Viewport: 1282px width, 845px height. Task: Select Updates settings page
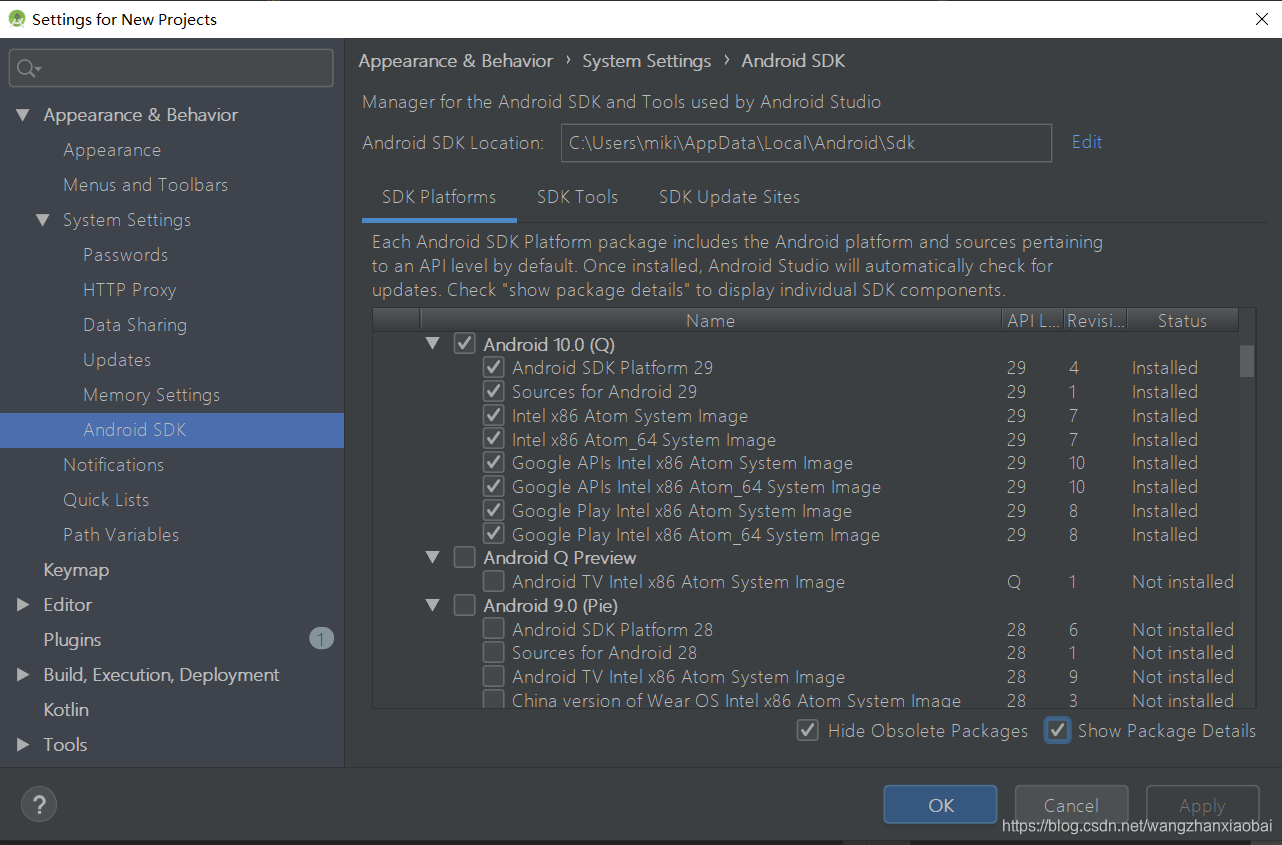tap(117, 360)
